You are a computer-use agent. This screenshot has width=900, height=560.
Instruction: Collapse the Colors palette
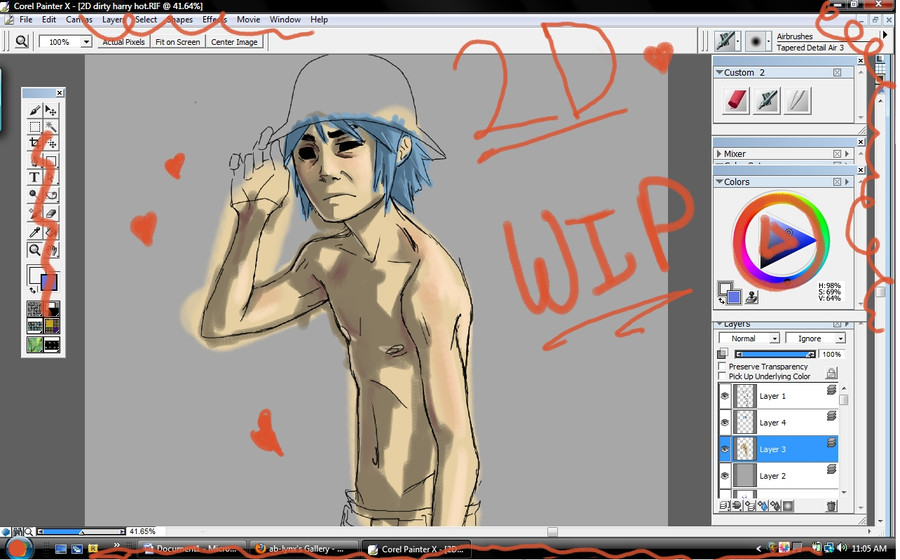tap(719, 182)
